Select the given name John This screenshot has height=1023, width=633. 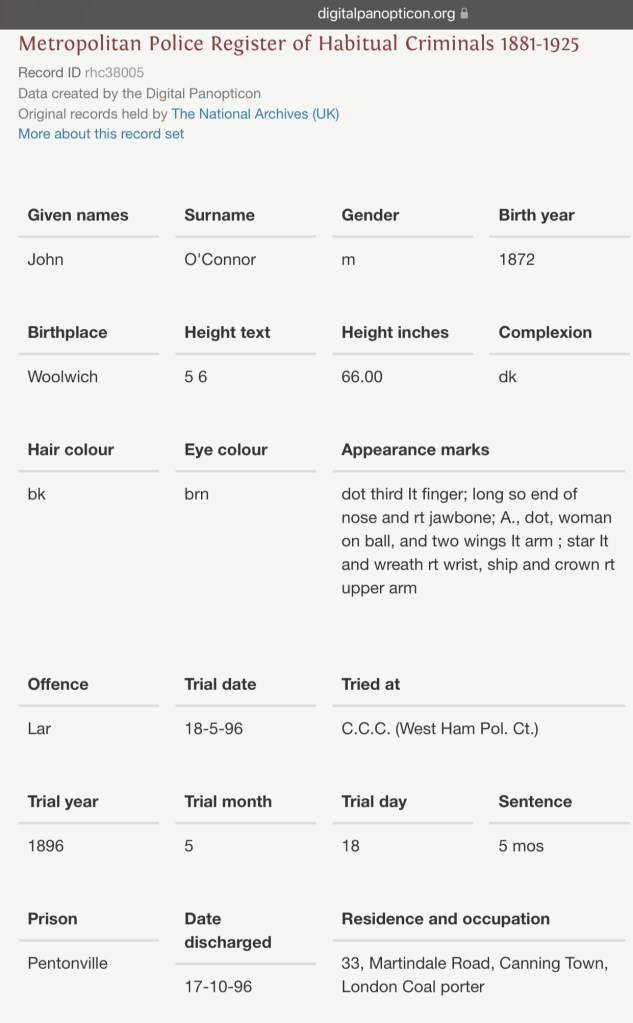point(46,260)
